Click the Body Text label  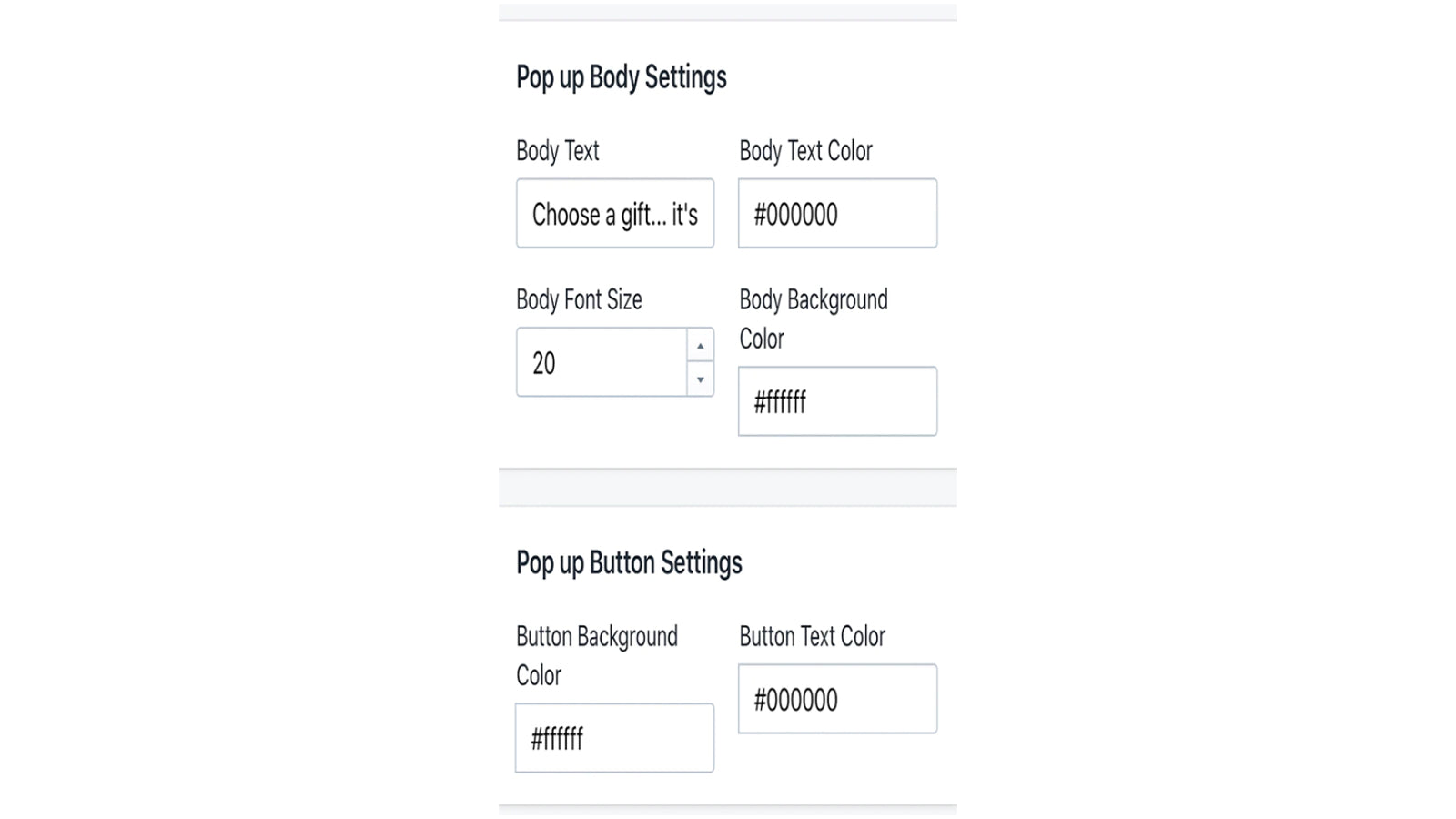[557, 151]
